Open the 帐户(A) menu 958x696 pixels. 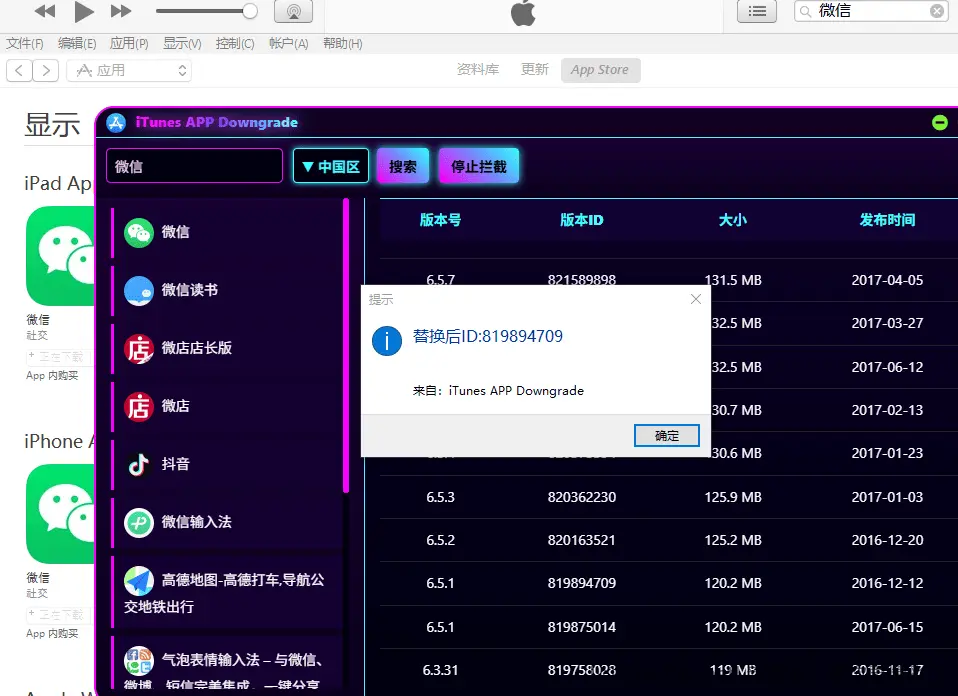coord(288,44)
